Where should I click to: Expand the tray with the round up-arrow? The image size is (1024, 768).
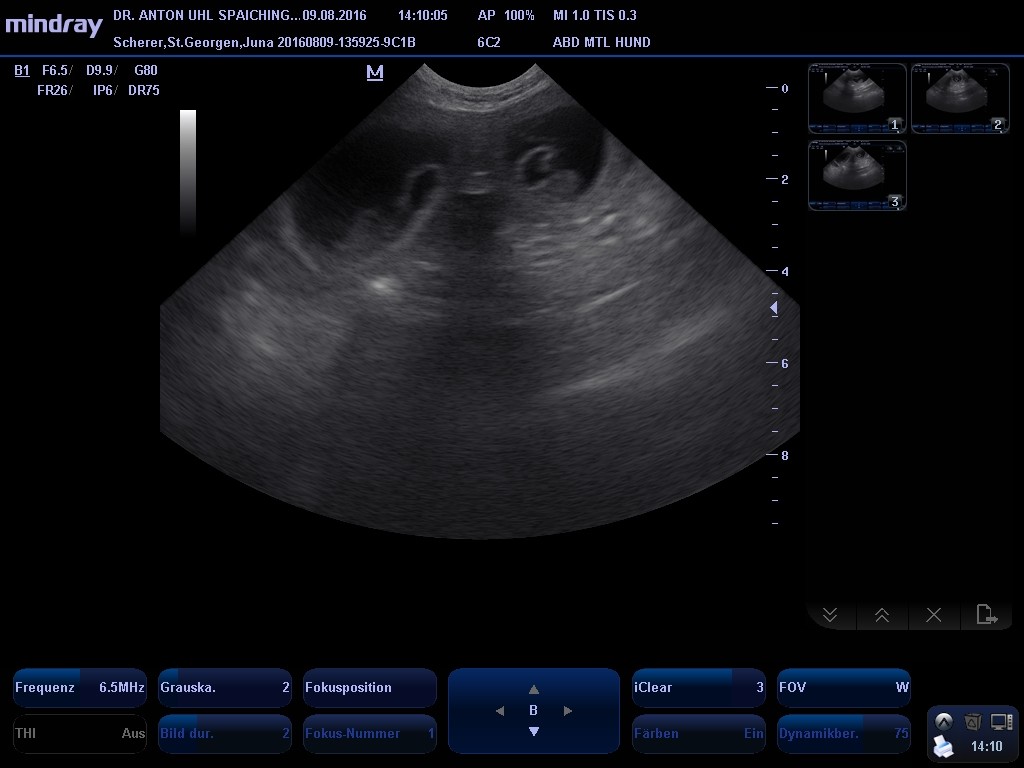coord(943,721)
